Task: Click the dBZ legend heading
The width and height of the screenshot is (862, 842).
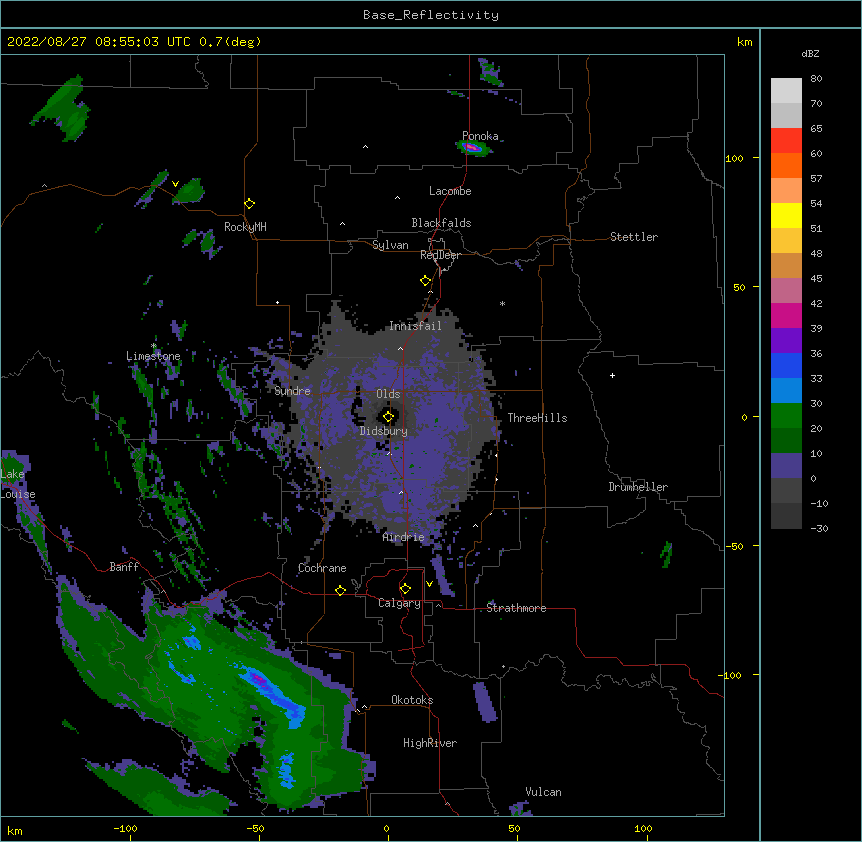Action: (x=810, y=54)
